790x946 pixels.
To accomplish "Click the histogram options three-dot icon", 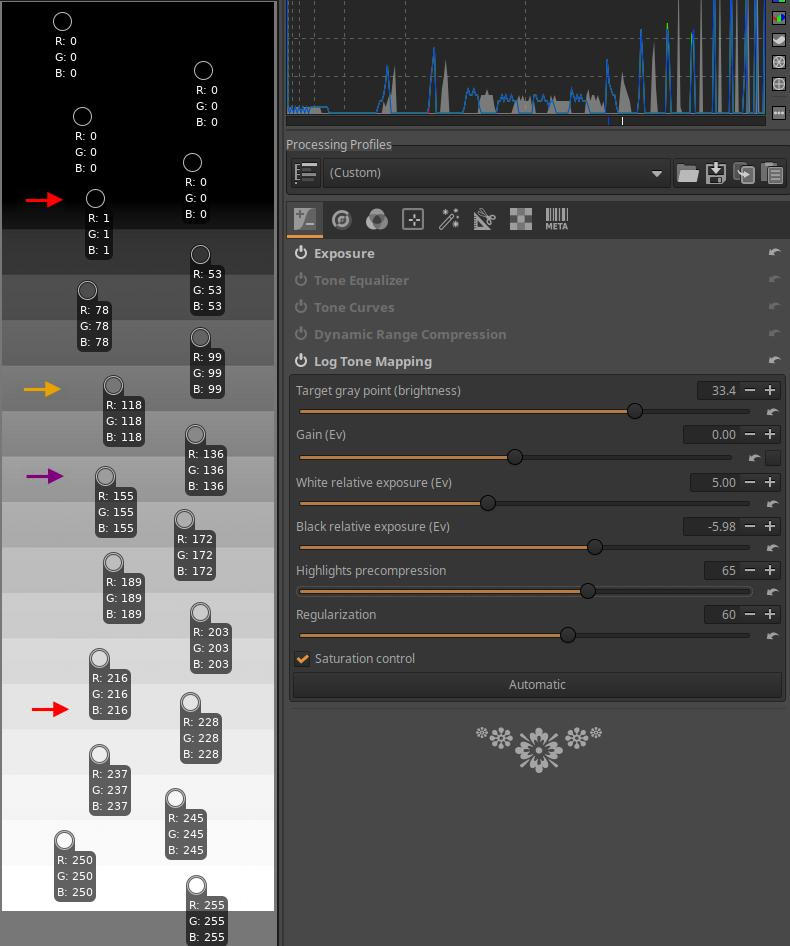I will [x=779, y=113].
